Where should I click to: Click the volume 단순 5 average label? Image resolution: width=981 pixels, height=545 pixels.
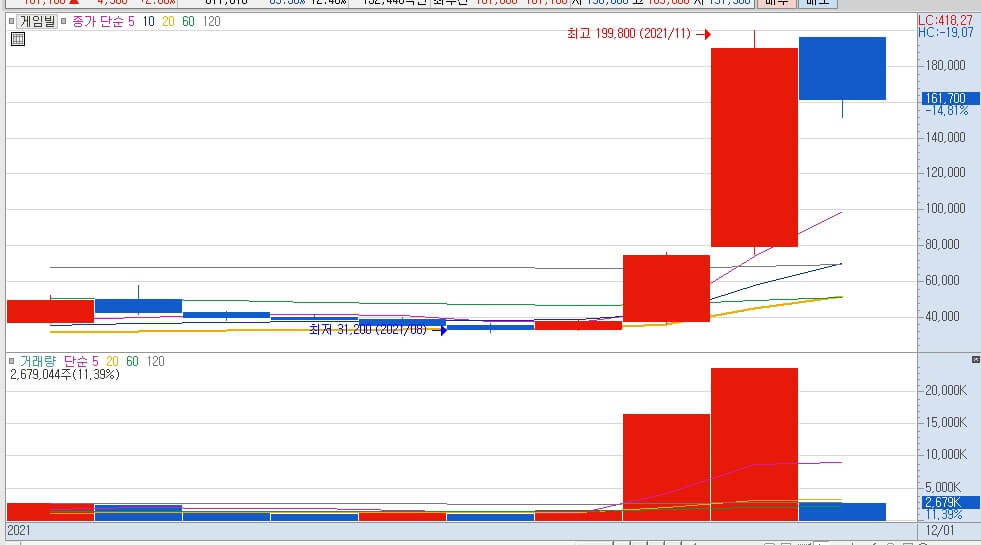pyautogui.click(x=81, y=361)
